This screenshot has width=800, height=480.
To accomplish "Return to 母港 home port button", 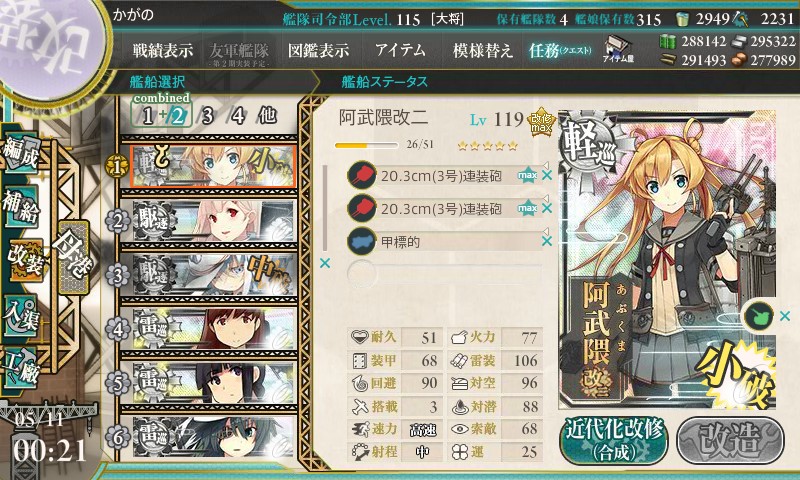I will (74, 258).
